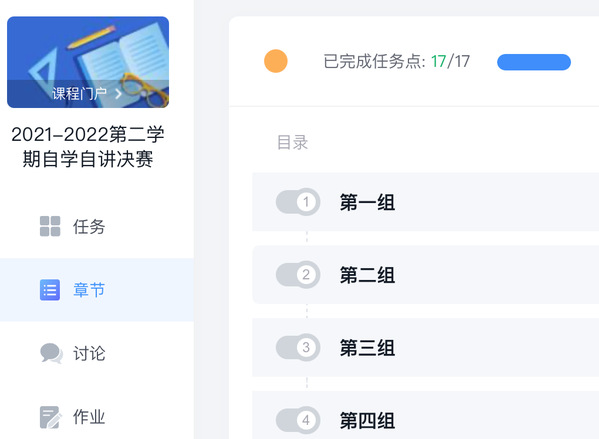The height and width of the screenshot is (439, 599).
Task: Toggle the switch numbered 3 for 第三组
Action: pyautogui.click(x=298, y=347)
